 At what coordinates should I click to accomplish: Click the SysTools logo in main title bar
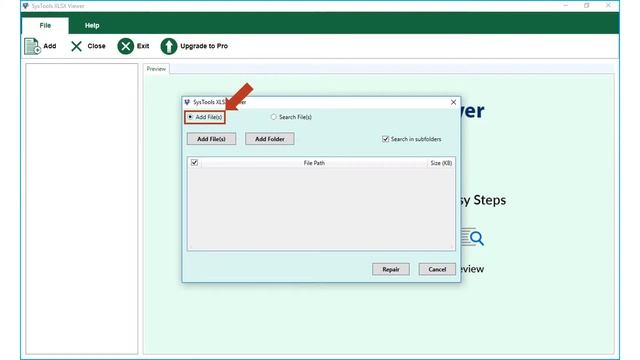(26, 6)
